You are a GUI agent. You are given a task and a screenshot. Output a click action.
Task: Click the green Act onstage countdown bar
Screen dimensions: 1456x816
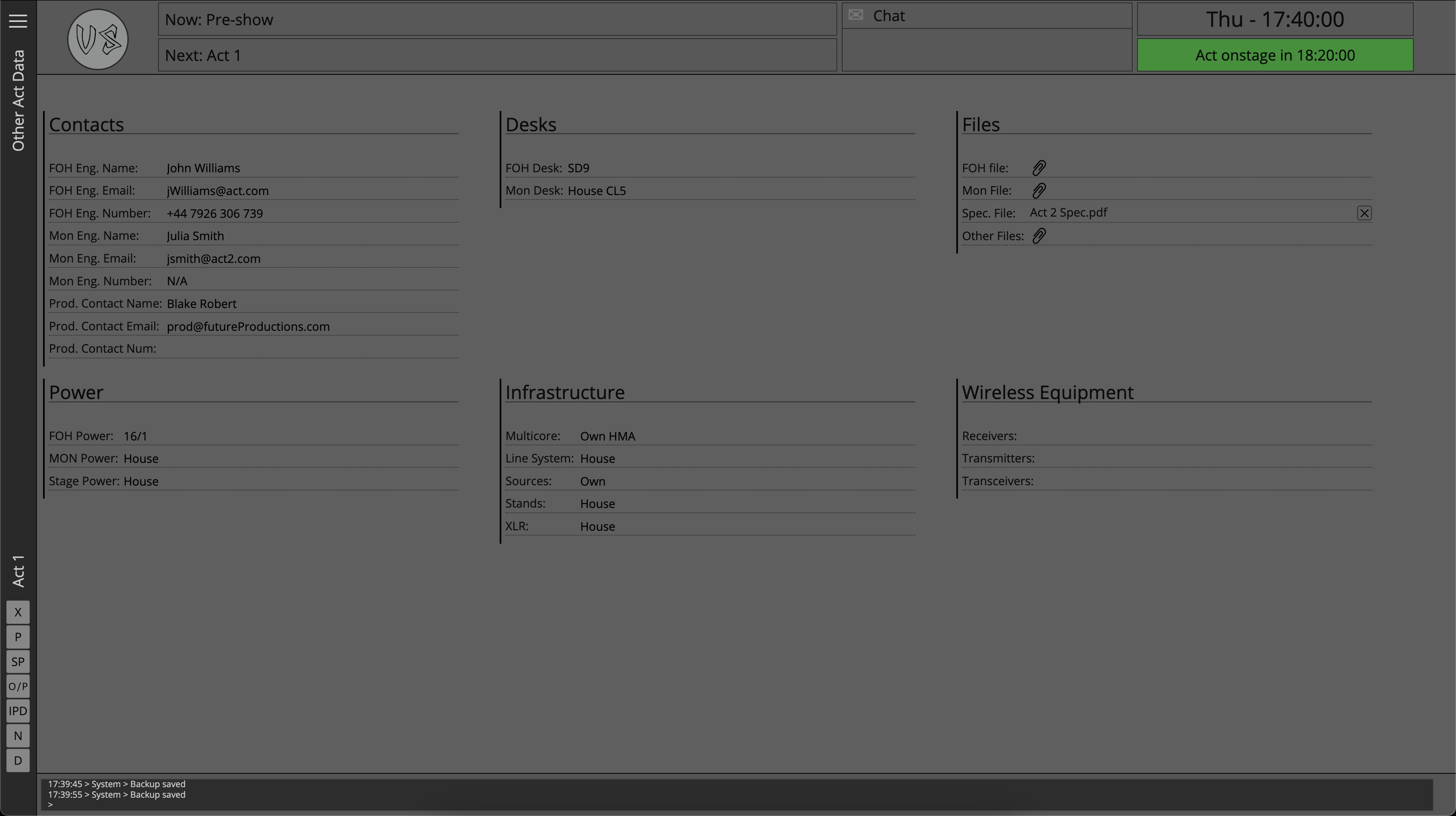1275,55
